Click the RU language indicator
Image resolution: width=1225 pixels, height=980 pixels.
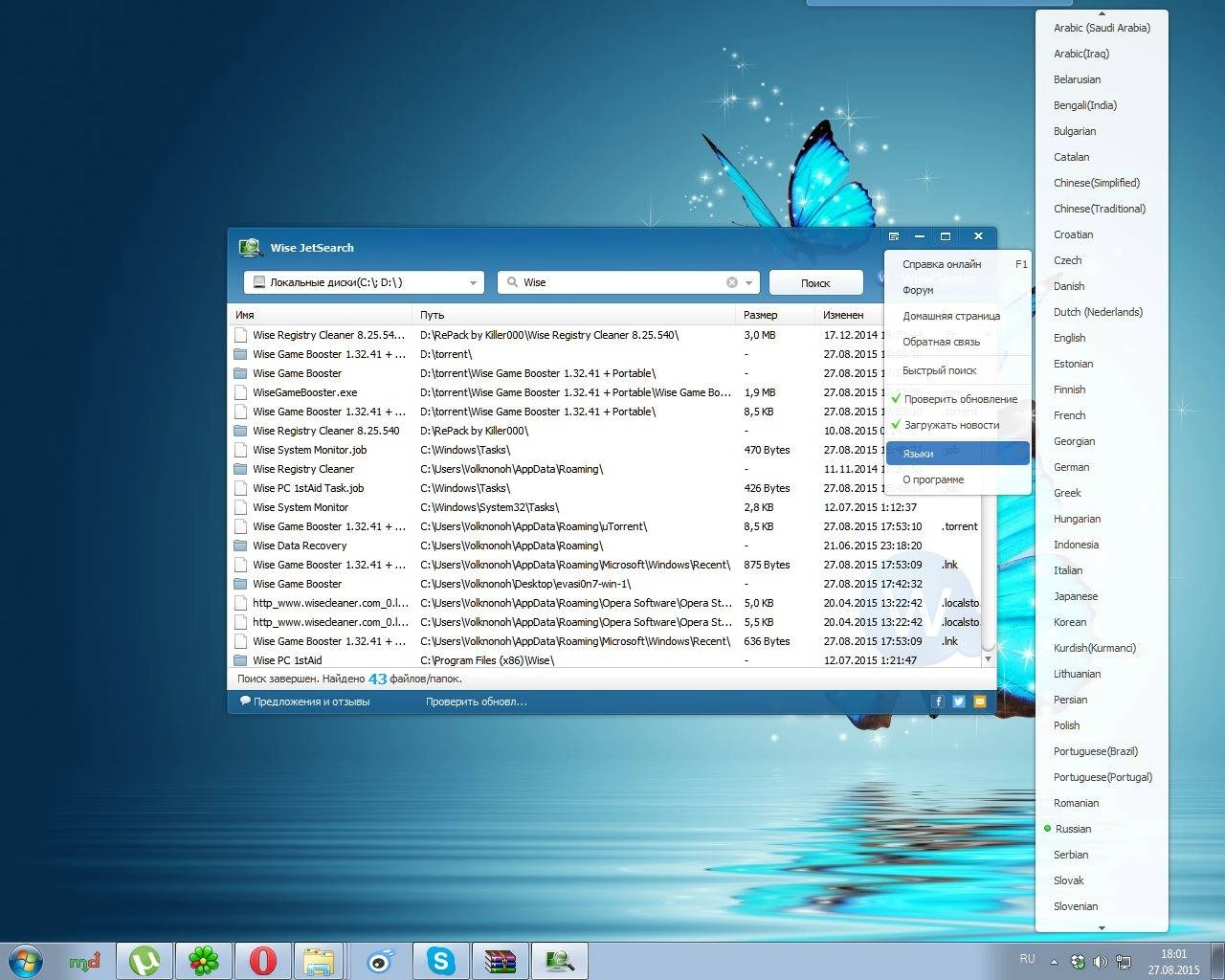[1027, 959]
